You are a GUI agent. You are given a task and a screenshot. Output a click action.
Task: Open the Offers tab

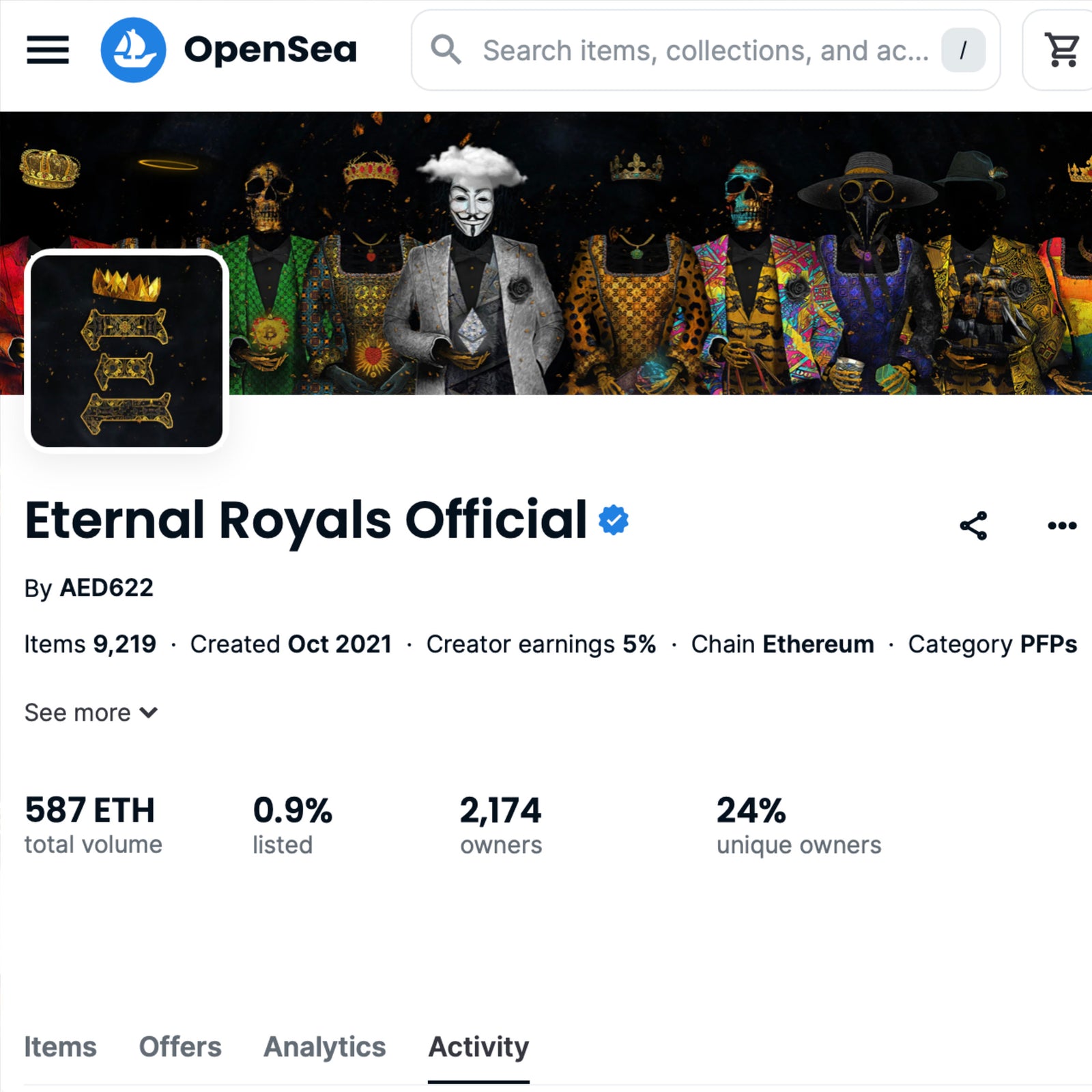point(180,1047)
